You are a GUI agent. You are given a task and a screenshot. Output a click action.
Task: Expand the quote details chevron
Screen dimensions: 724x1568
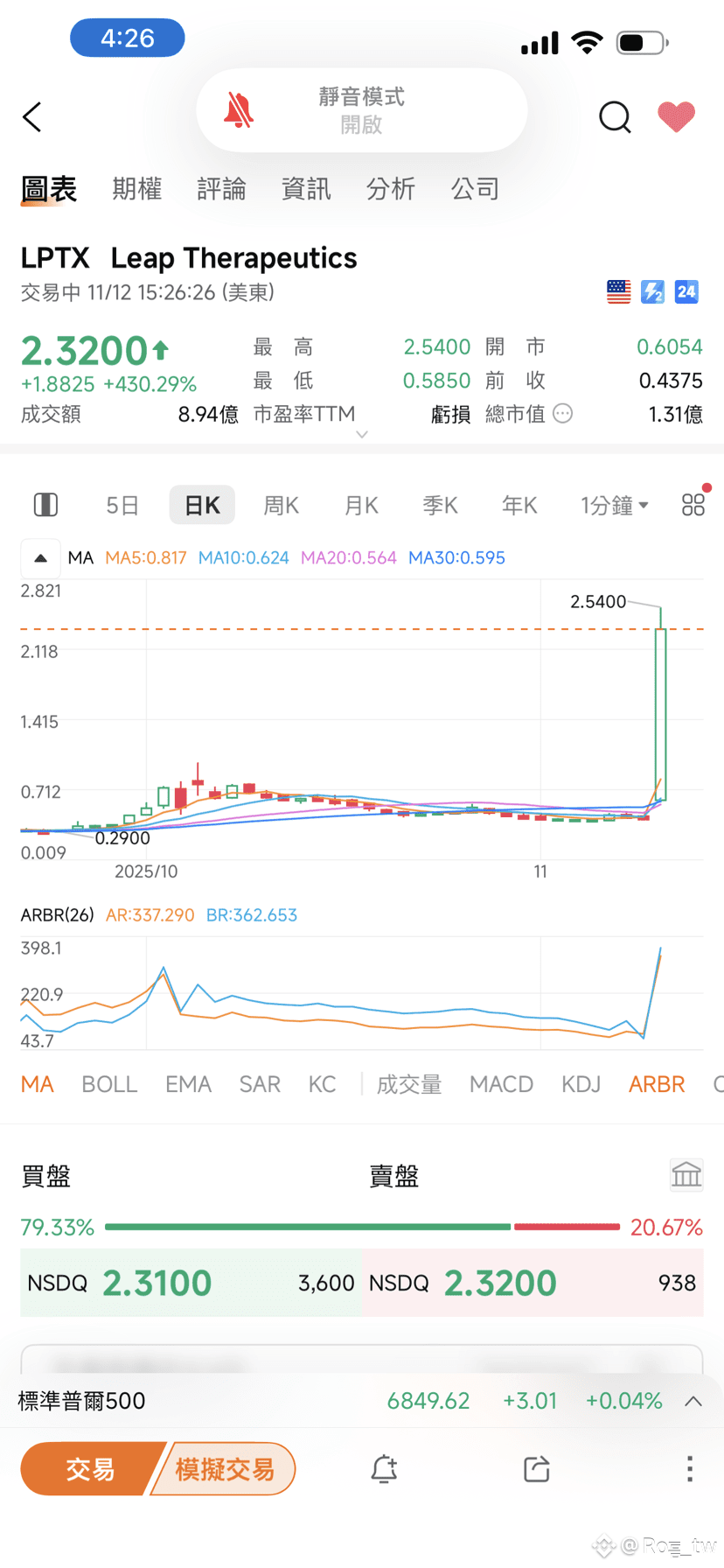(x=362, y=435)
